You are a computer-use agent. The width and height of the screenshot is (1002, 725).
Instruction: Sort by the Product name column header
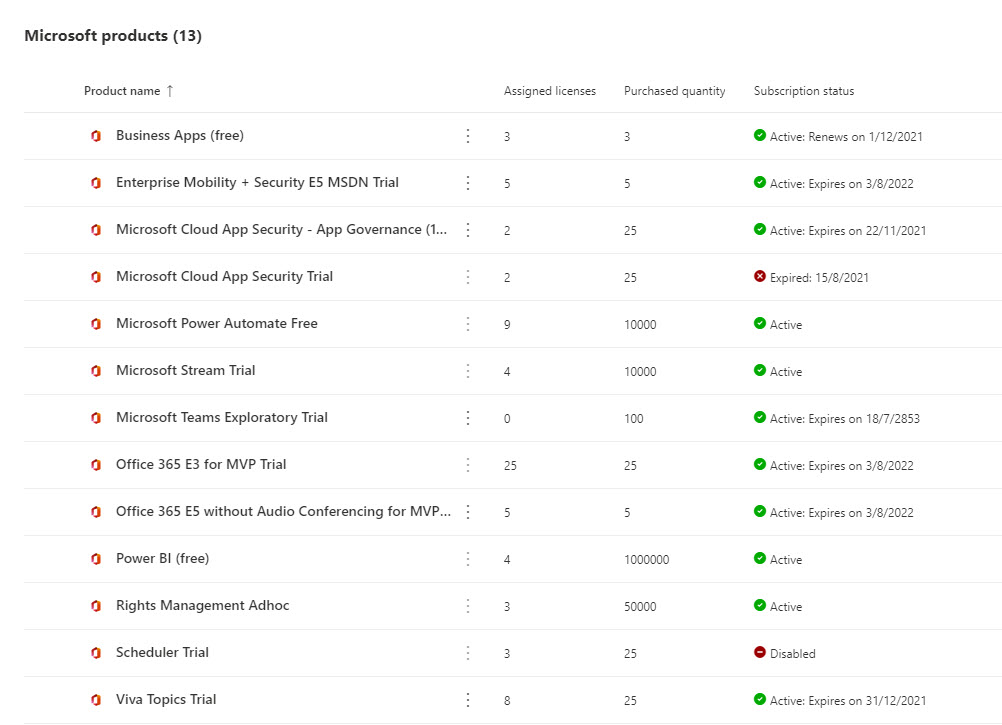(x=122, y=91)
